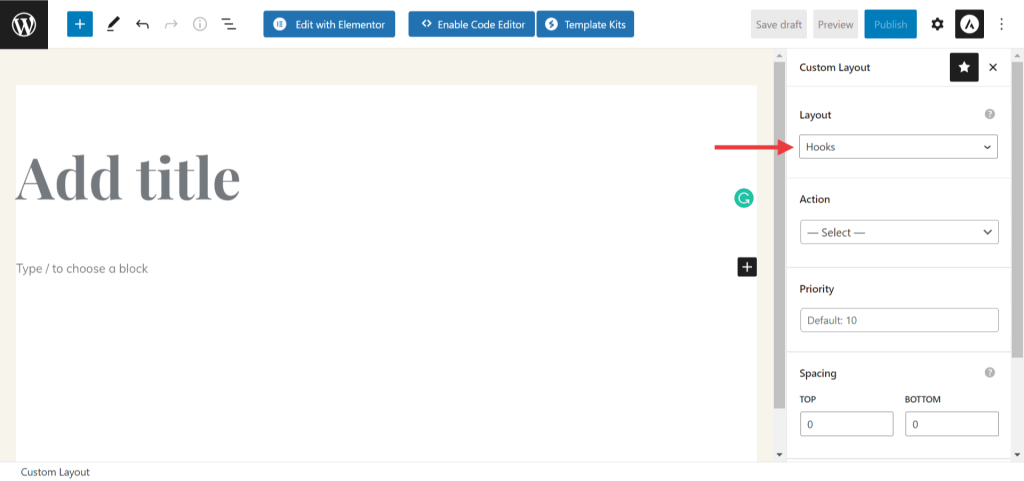Open Template Kits button
Image resolution: width=1024 pixels, height=481 pixels.
585,25
